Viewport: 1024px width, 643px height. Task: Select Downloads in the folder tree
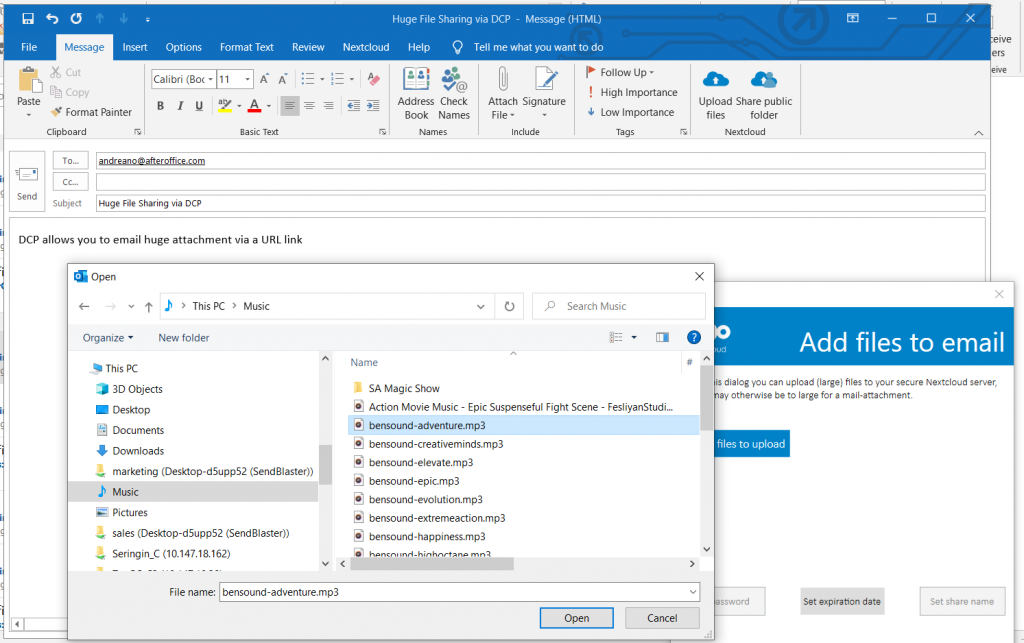[x=138, y=451]
